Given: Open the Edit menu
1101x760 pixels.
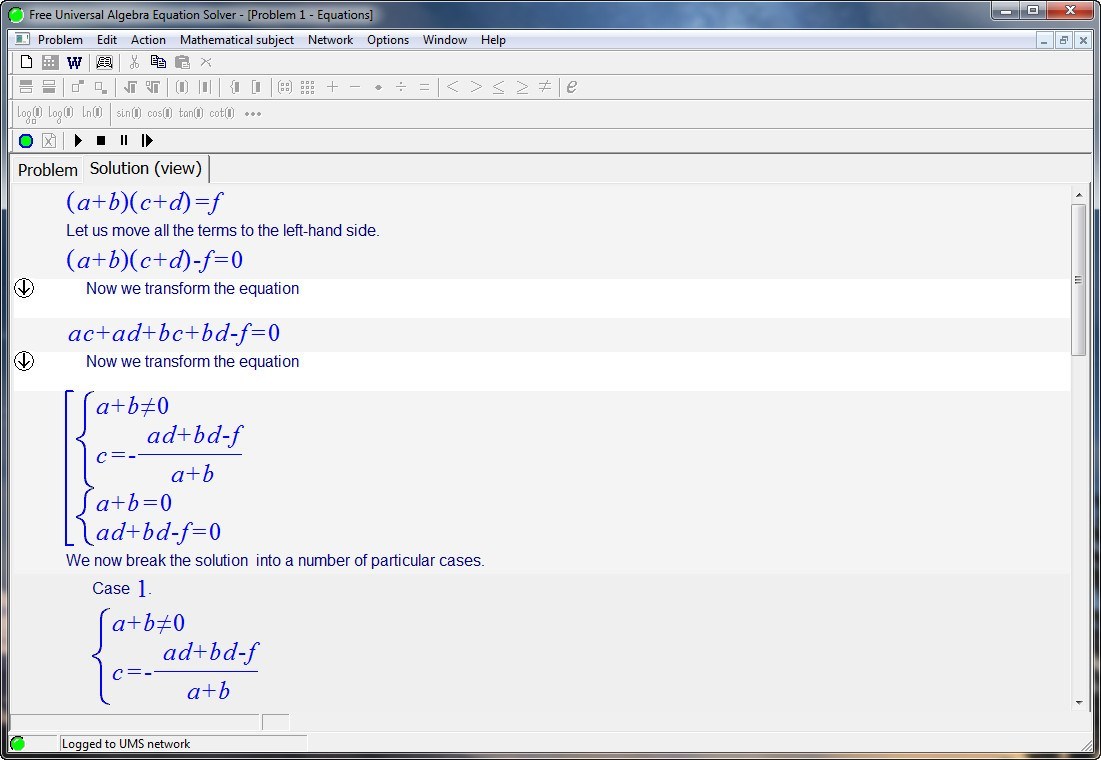Looking at the screenshot, I should (107, 40).
